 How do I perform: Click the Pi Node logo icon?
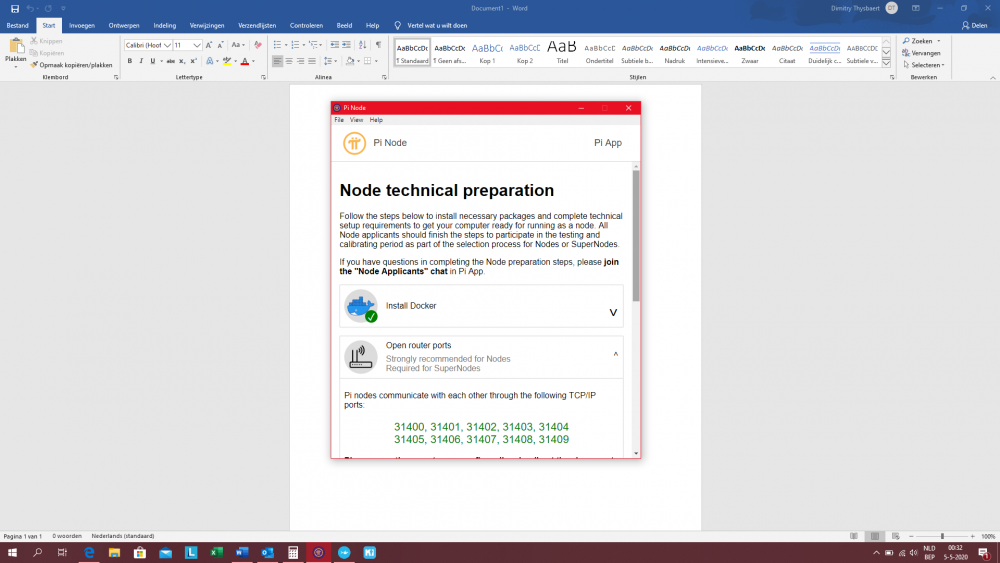tap(354, 143)
